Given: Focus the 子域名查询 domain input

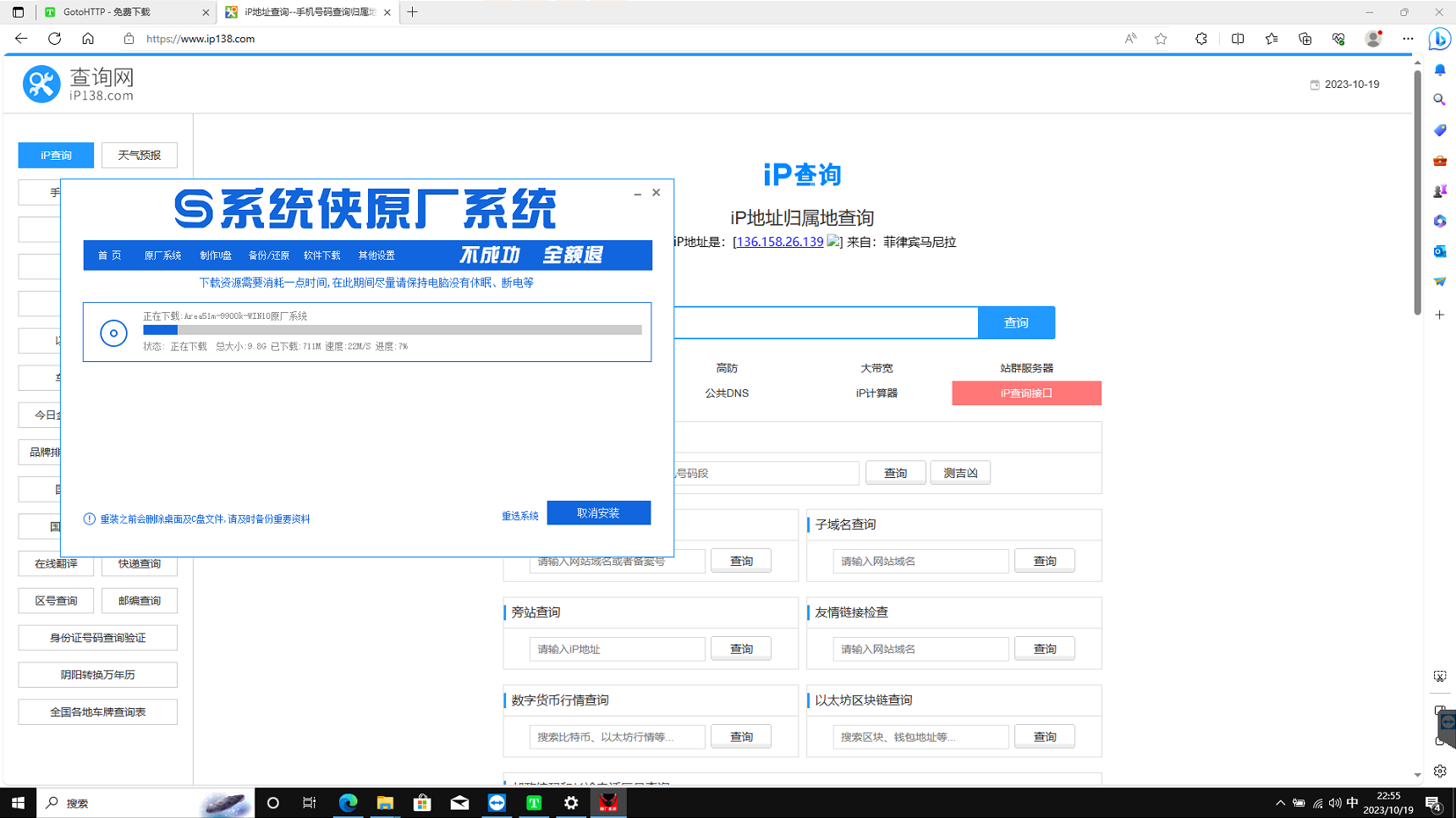Looking at the screenshot, I should [920, 561].
